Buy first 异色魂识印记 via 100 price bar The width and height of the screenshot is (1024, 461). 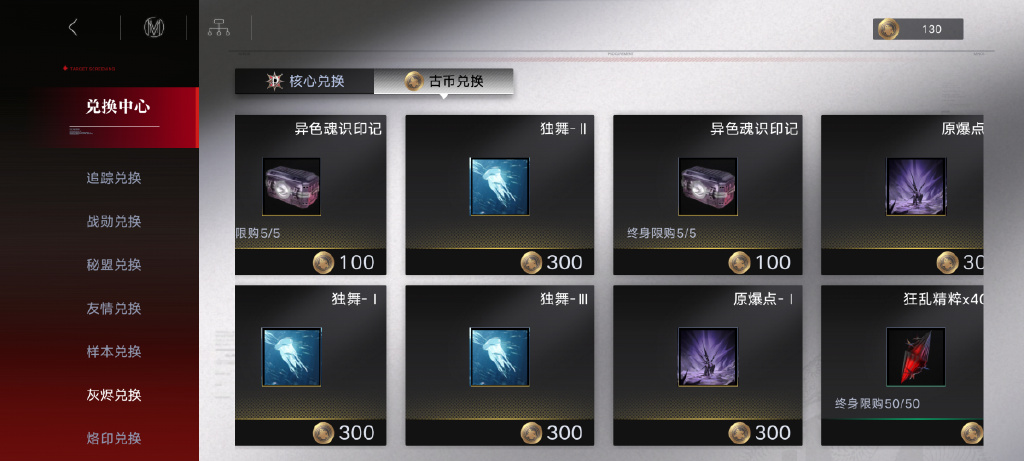tap(311, 262)
